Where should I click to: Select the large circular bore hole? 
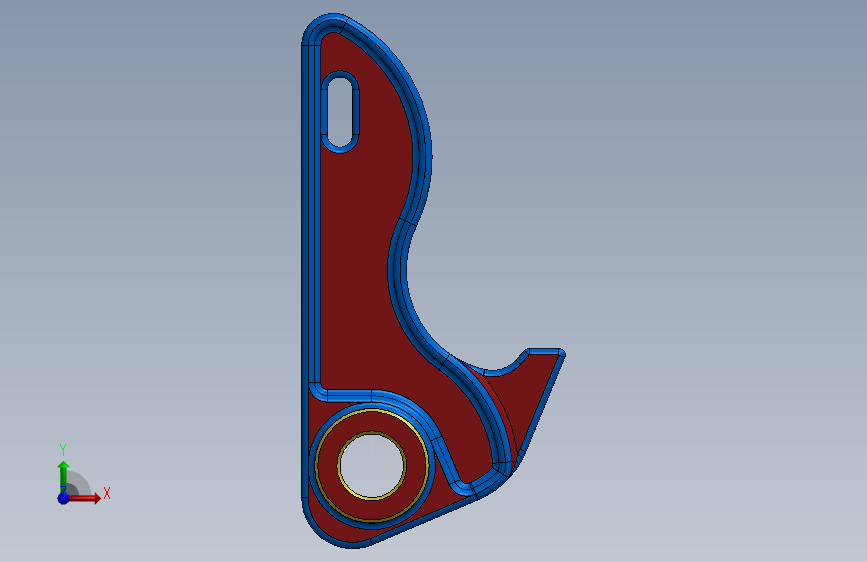point(372,466)
